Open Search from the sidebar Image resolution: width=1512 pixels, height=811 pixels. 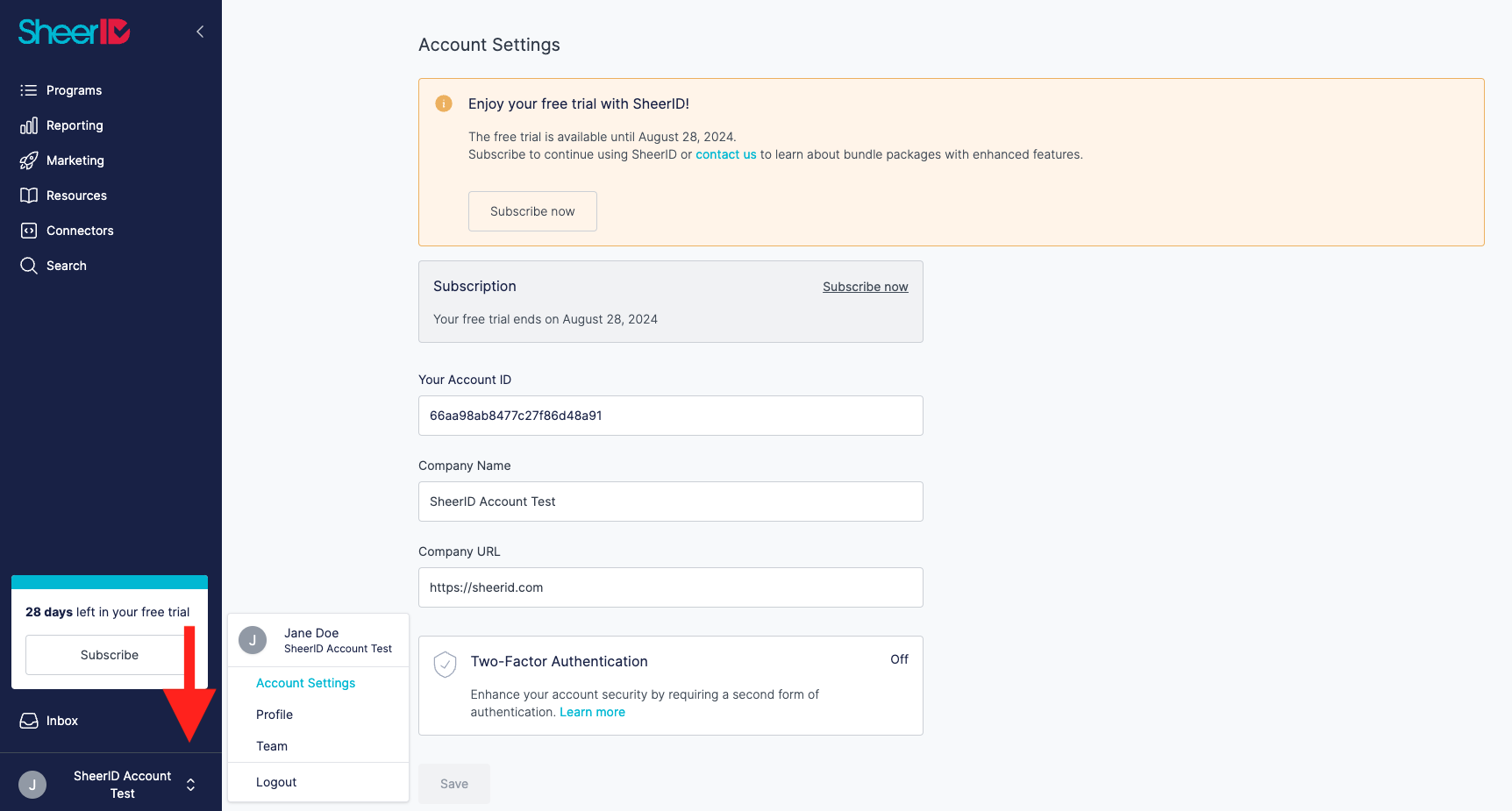coord(67,266)
